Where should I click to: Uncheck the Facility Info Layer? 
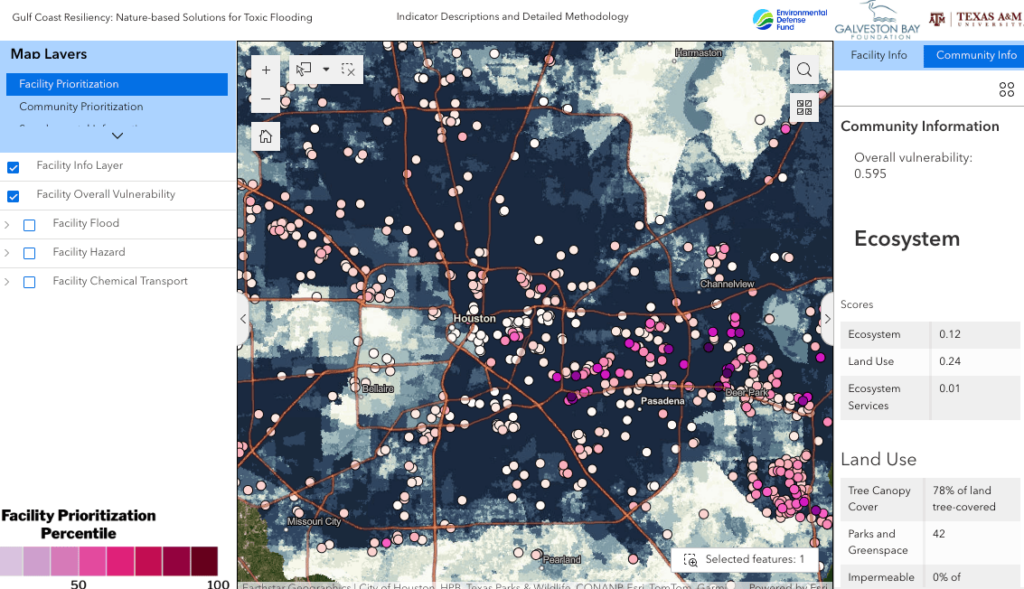(11, 167)
